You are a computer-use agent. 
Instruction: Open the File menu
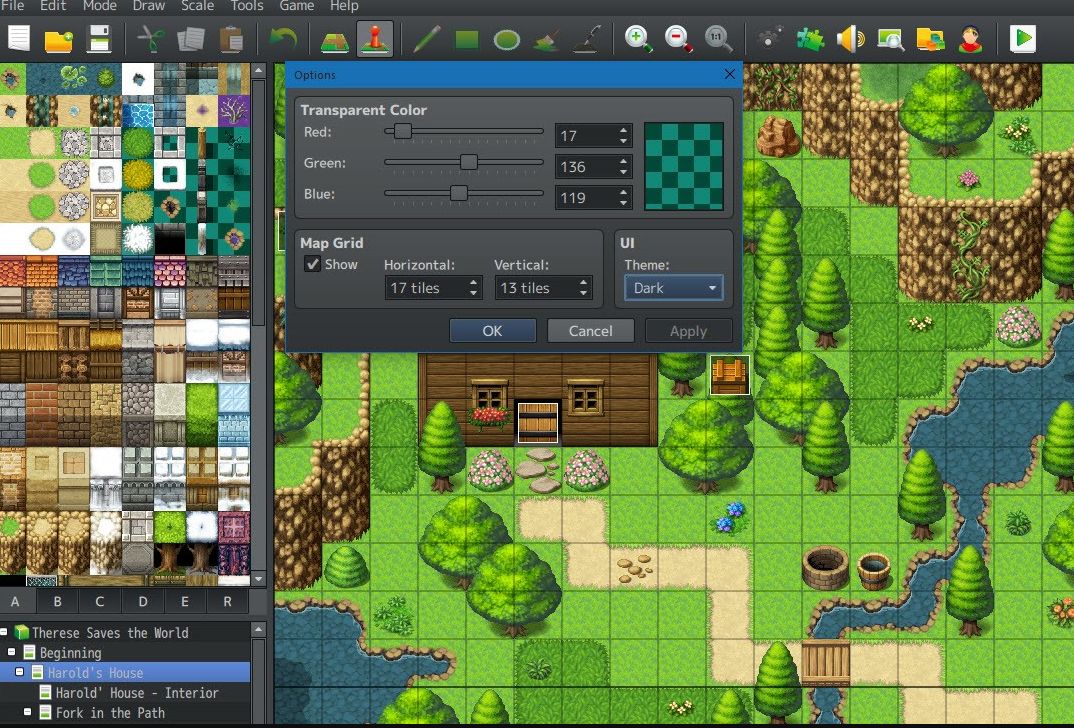click(12, 5)
